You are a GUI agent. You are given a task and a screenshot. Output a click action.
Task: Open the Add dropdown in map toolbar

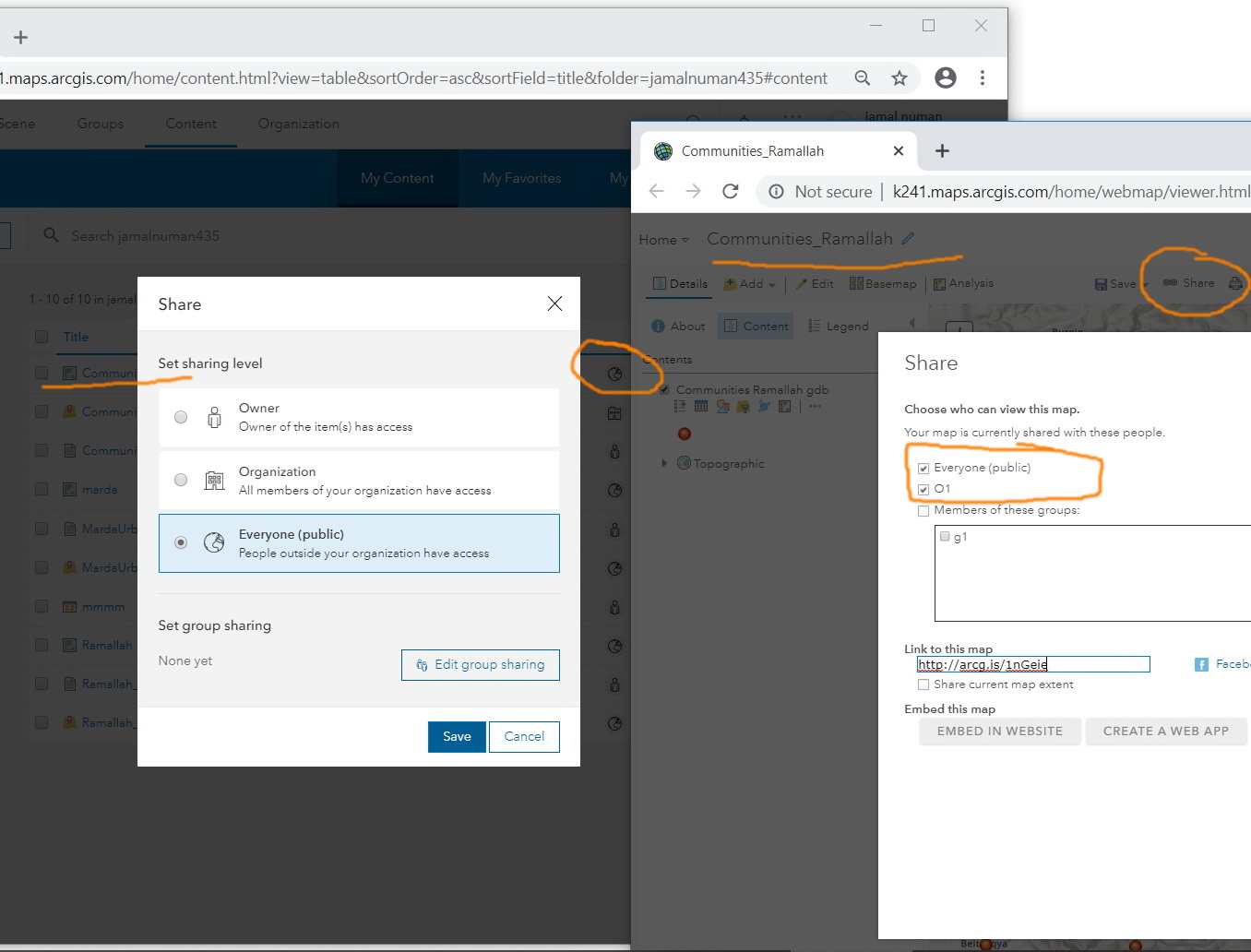tap(750, 283)
